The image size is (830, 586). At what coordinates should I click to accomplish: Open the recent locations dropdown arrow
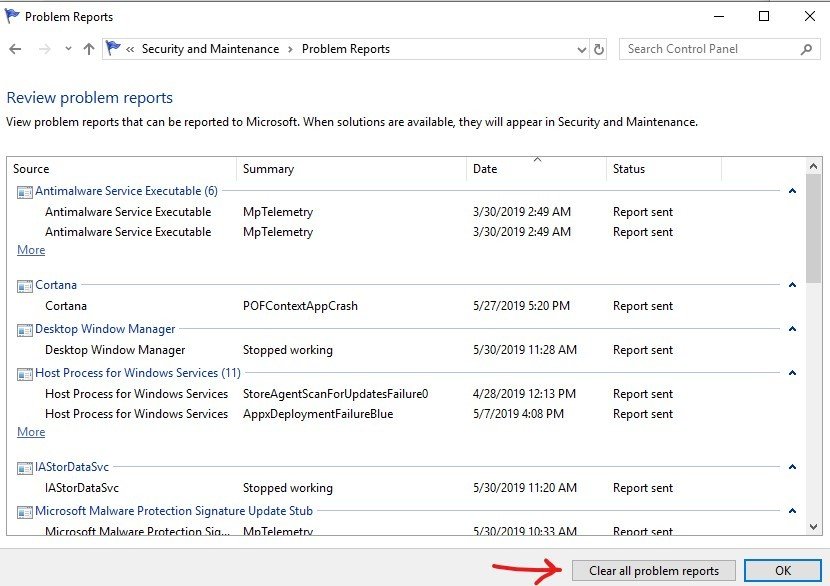[x=68, y=49]
